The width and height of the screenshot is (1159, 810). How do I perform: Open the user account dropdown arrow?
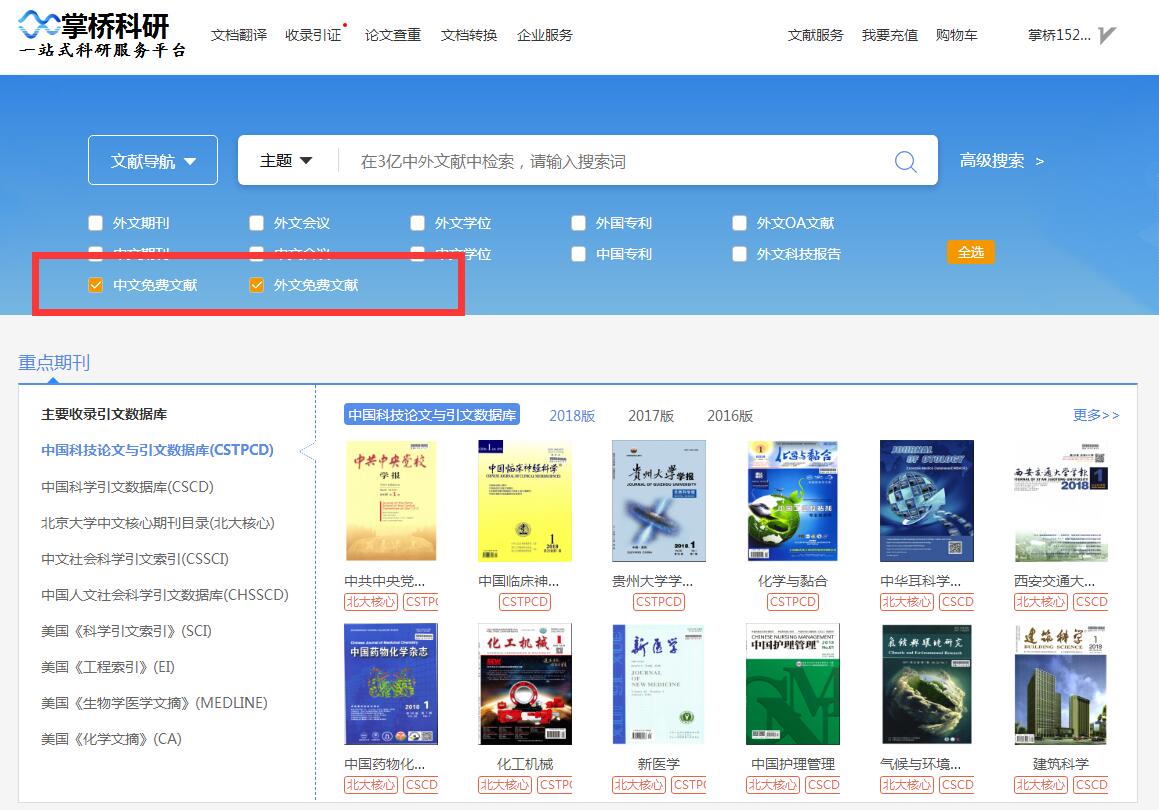click(1107, 35)
